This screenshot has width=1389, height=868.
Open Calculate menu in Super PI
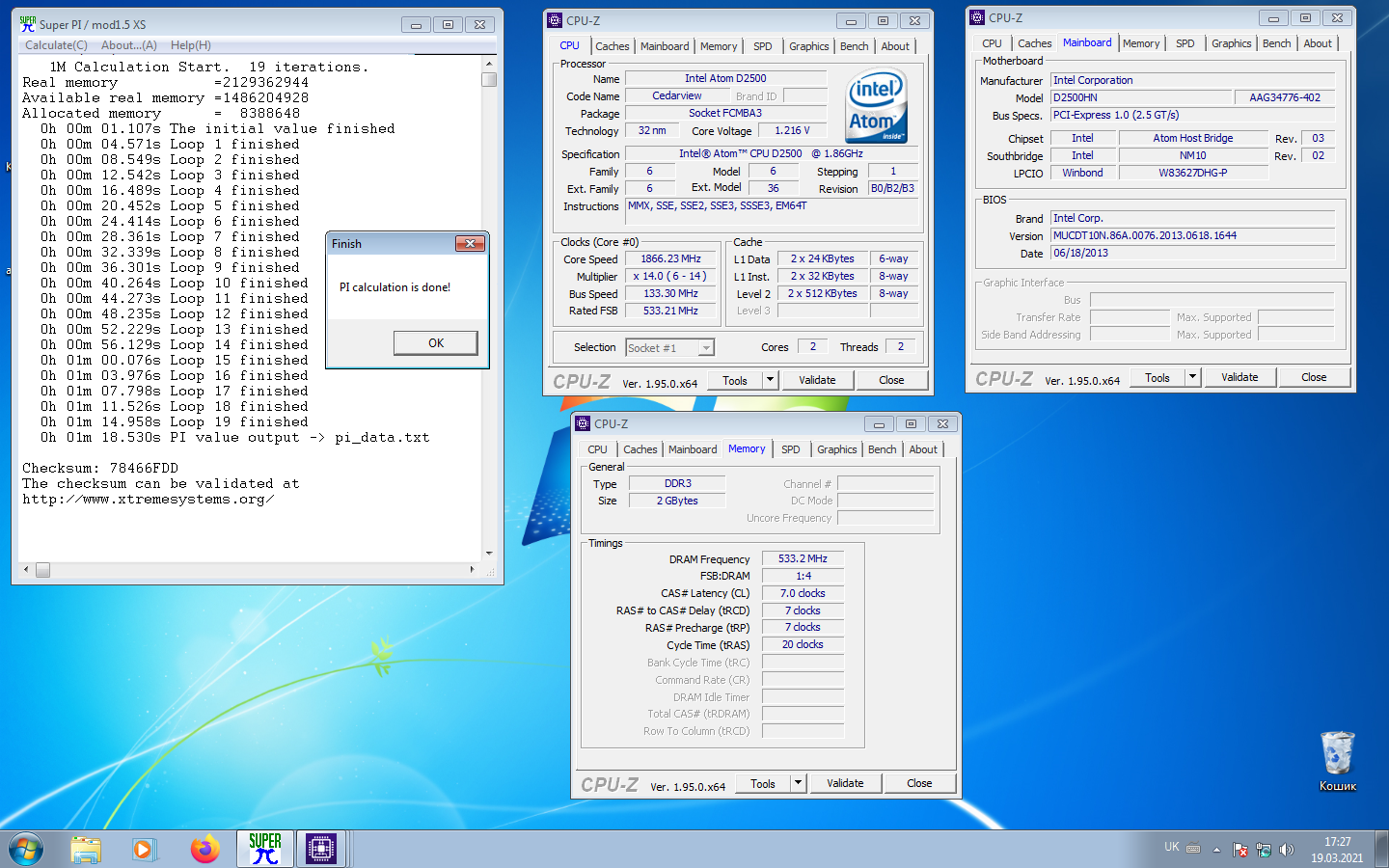tap(56, 45)
